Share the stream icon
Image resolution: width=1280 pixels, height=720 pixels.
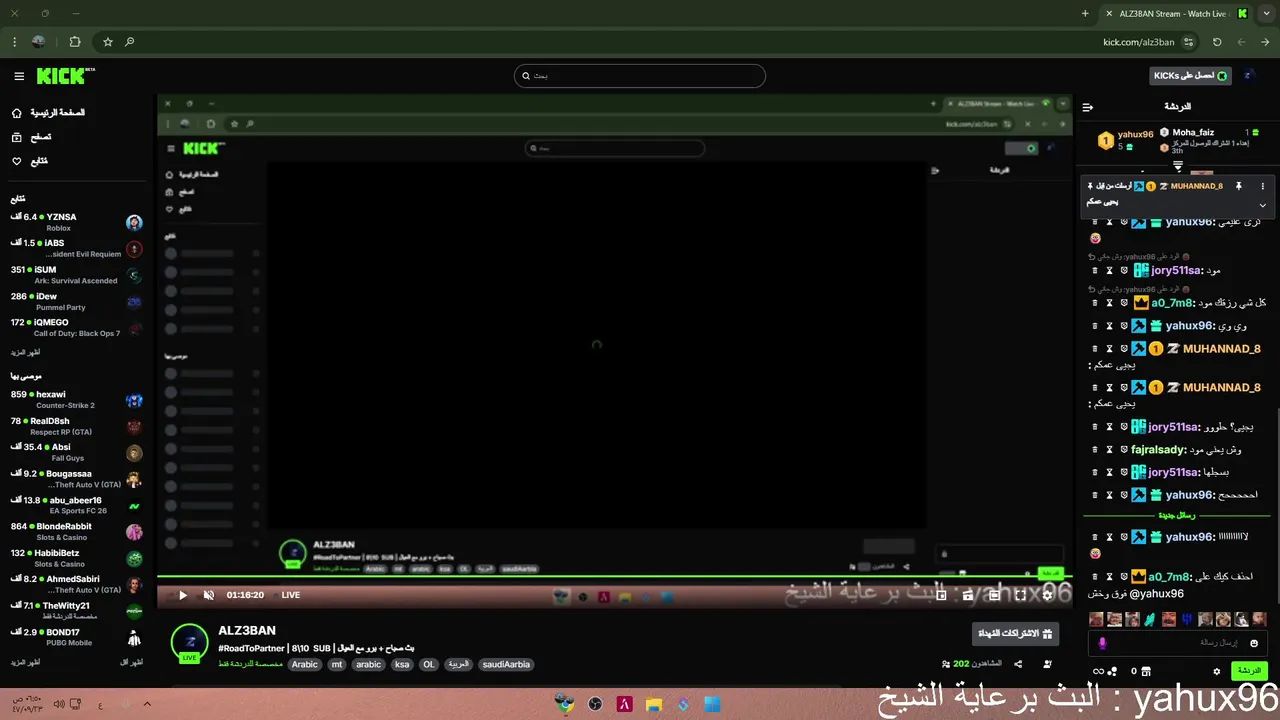pyautogui.click(x=1018, y=664)
